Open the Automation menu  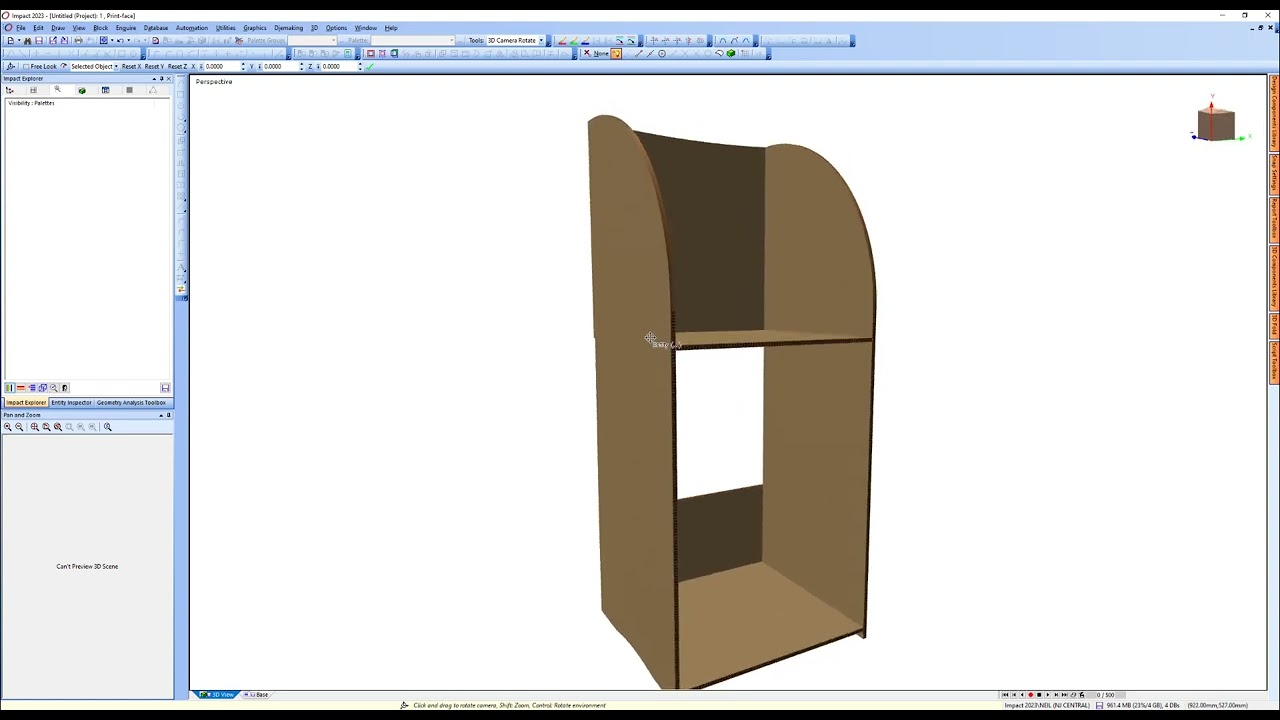[191, 28]
